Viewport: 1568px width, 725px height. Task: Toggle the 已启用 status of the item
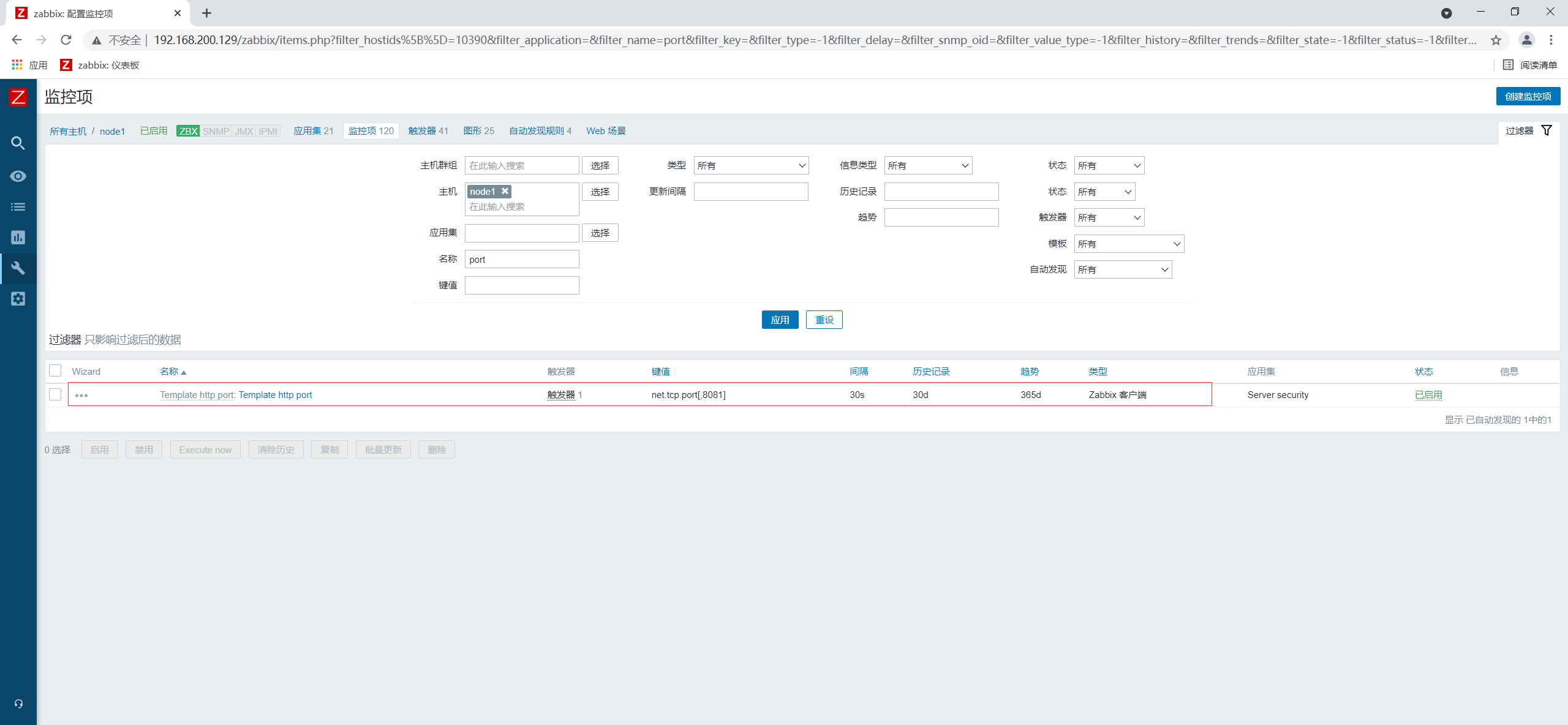click(x=1428, y=395)
